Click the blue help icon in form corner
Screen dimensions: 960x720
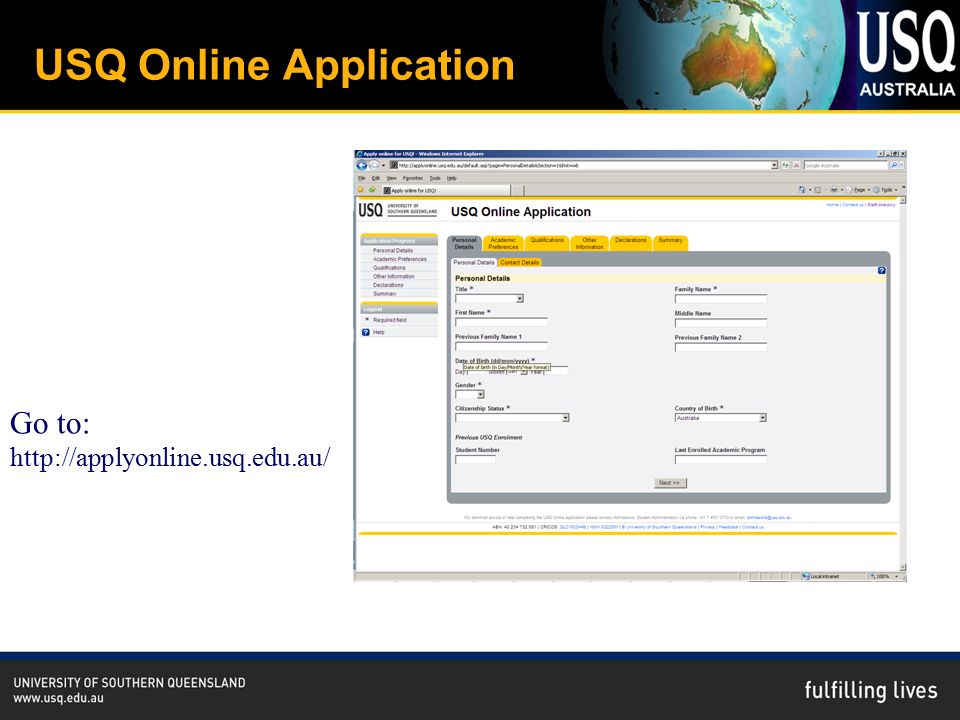[881, 270]
